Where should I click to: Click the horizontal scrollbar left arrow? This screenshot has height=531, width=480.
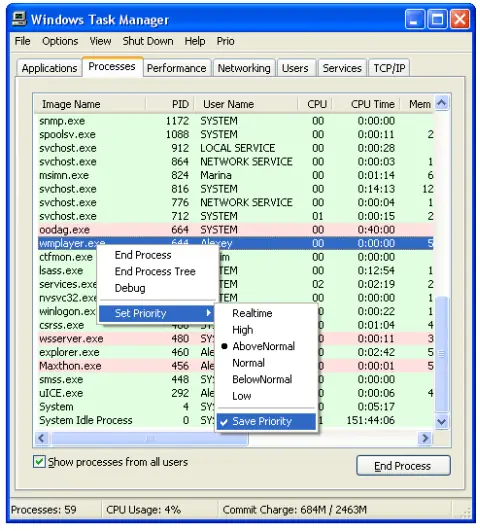[42, 438]
